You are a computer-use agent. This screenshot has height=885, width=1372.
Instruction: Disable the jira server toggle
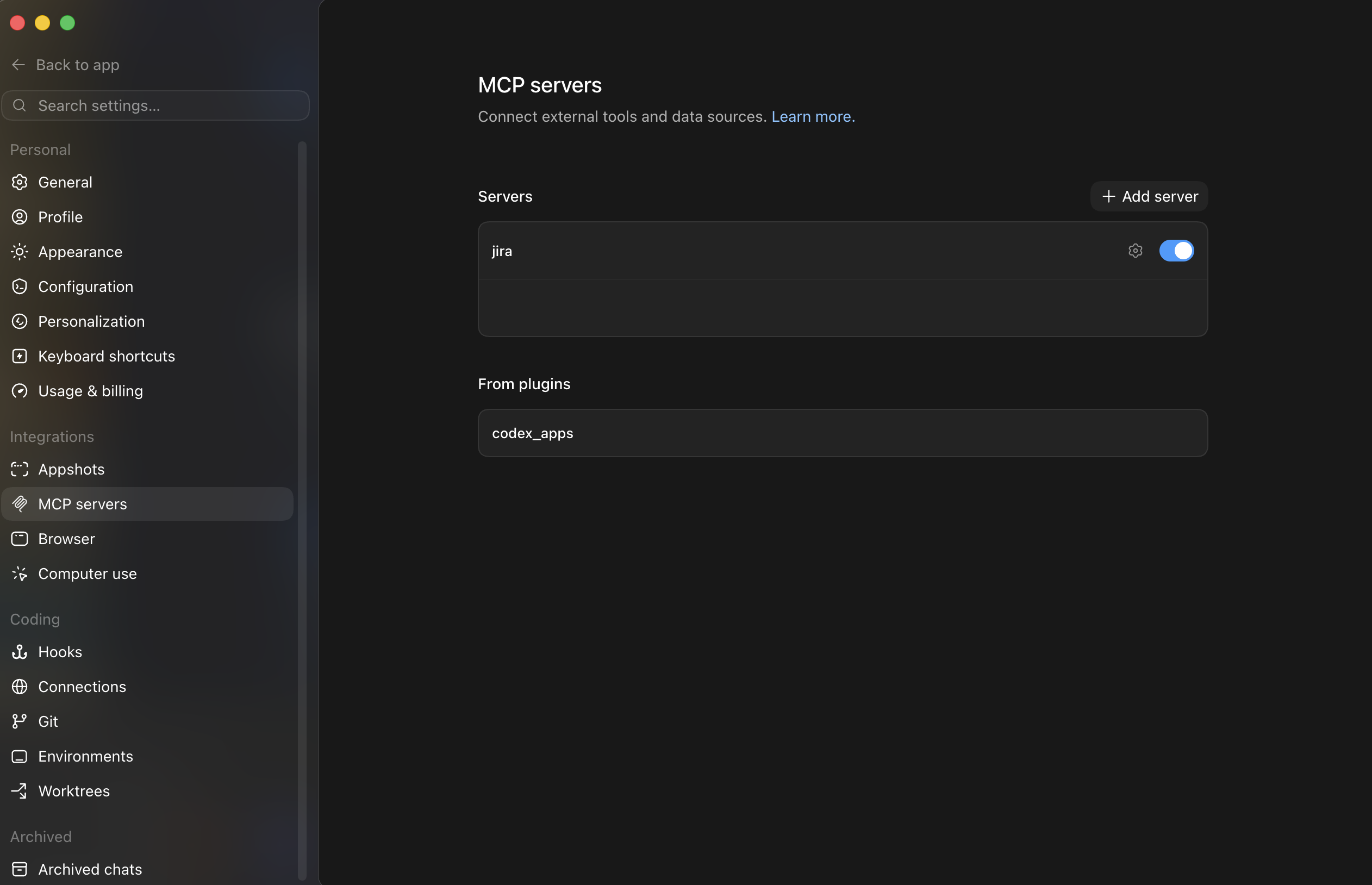(1176, 251)
